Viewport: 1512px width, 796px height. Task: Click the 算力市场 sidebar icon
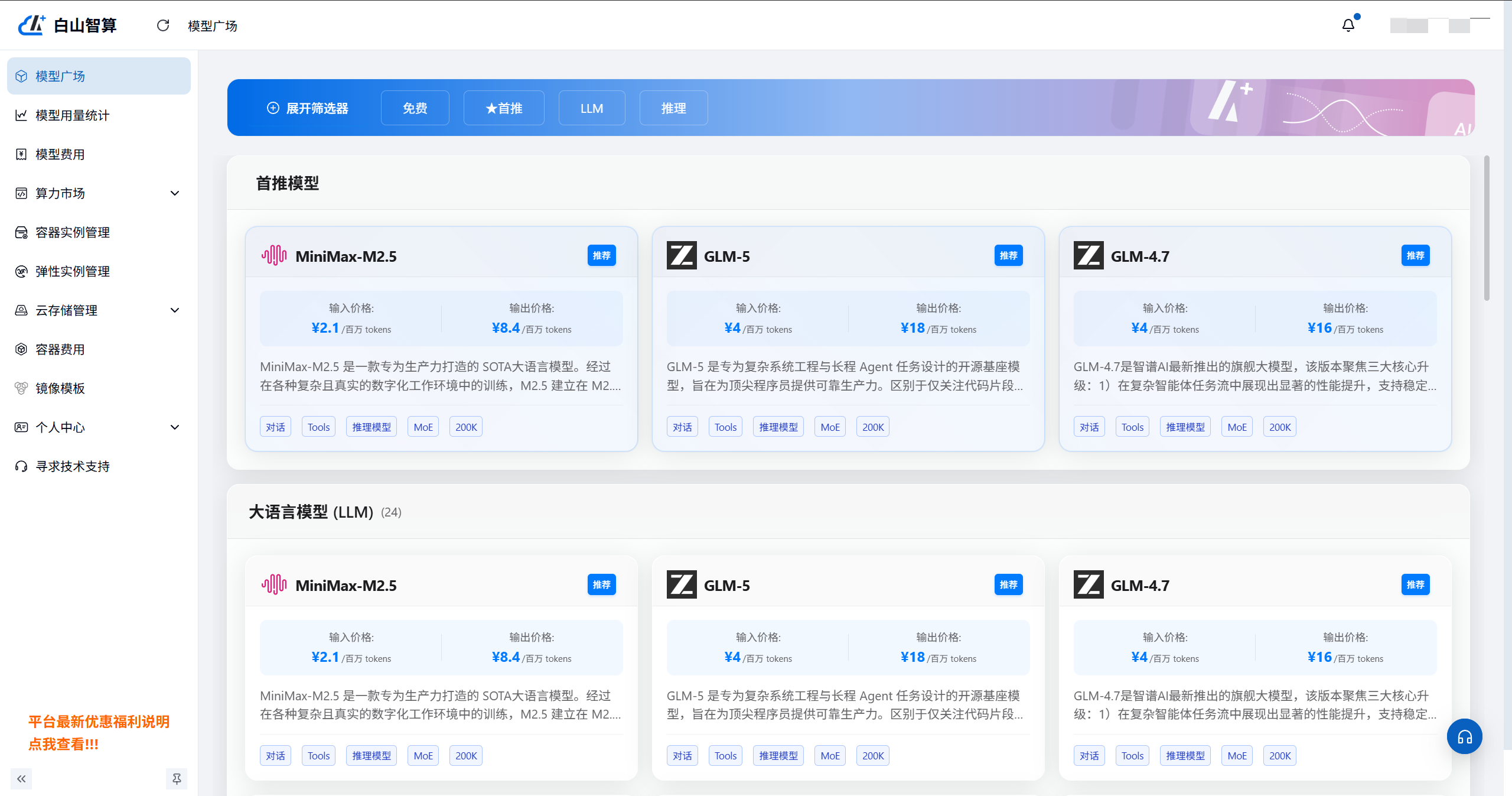pos(21,193)
